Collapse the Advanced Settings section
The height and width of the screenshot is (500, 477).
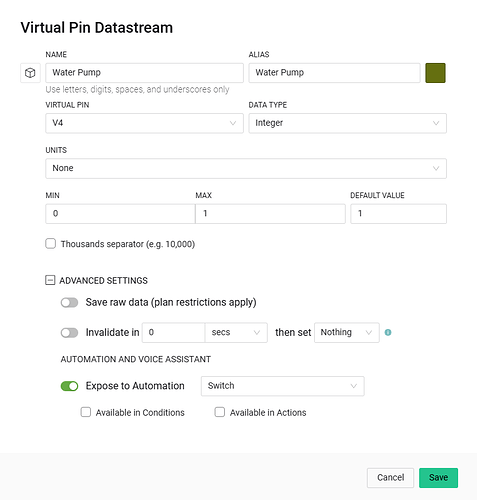[x=50, y=280]
